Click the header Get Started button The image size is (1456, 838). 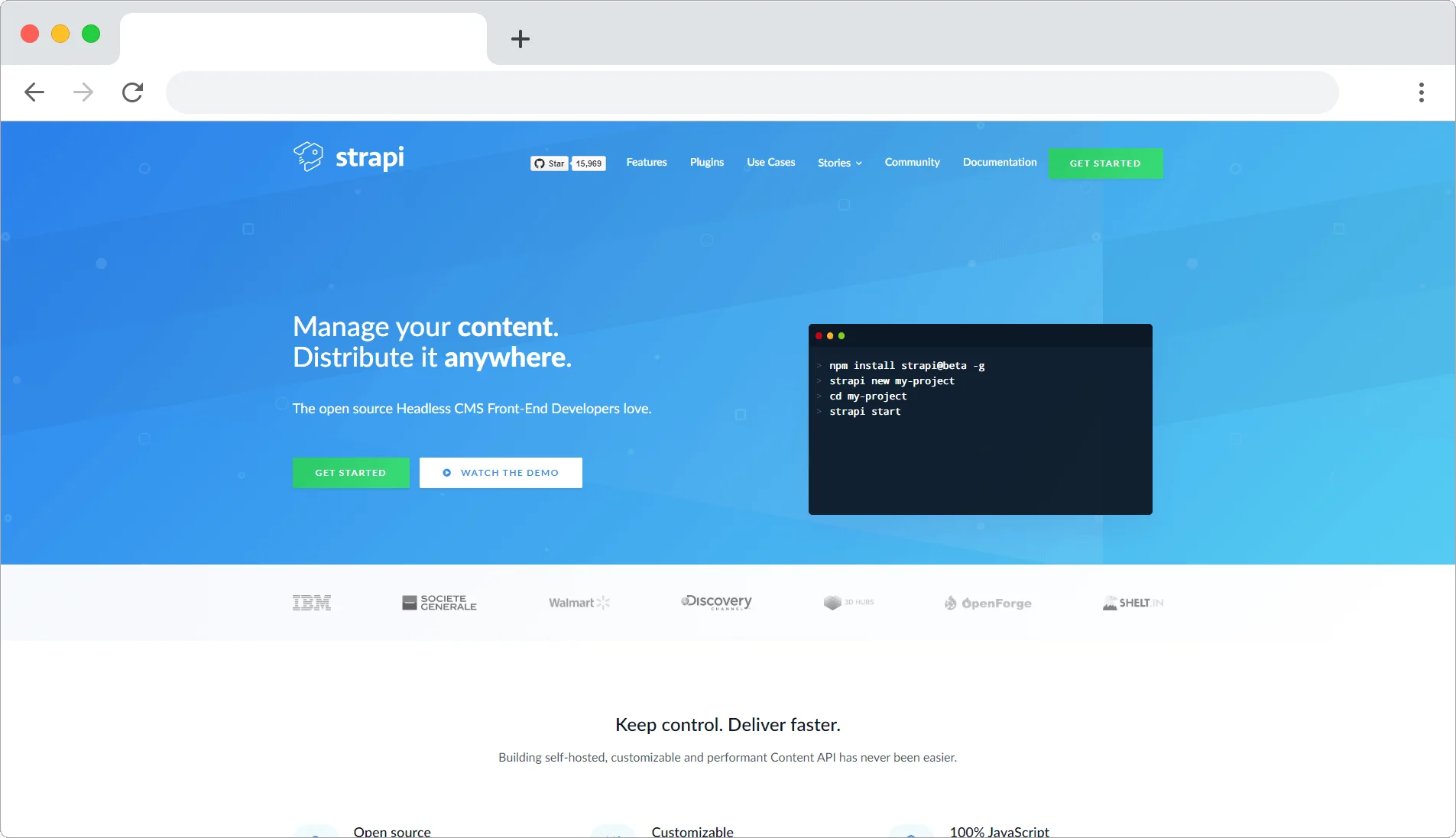[1105, 163]
